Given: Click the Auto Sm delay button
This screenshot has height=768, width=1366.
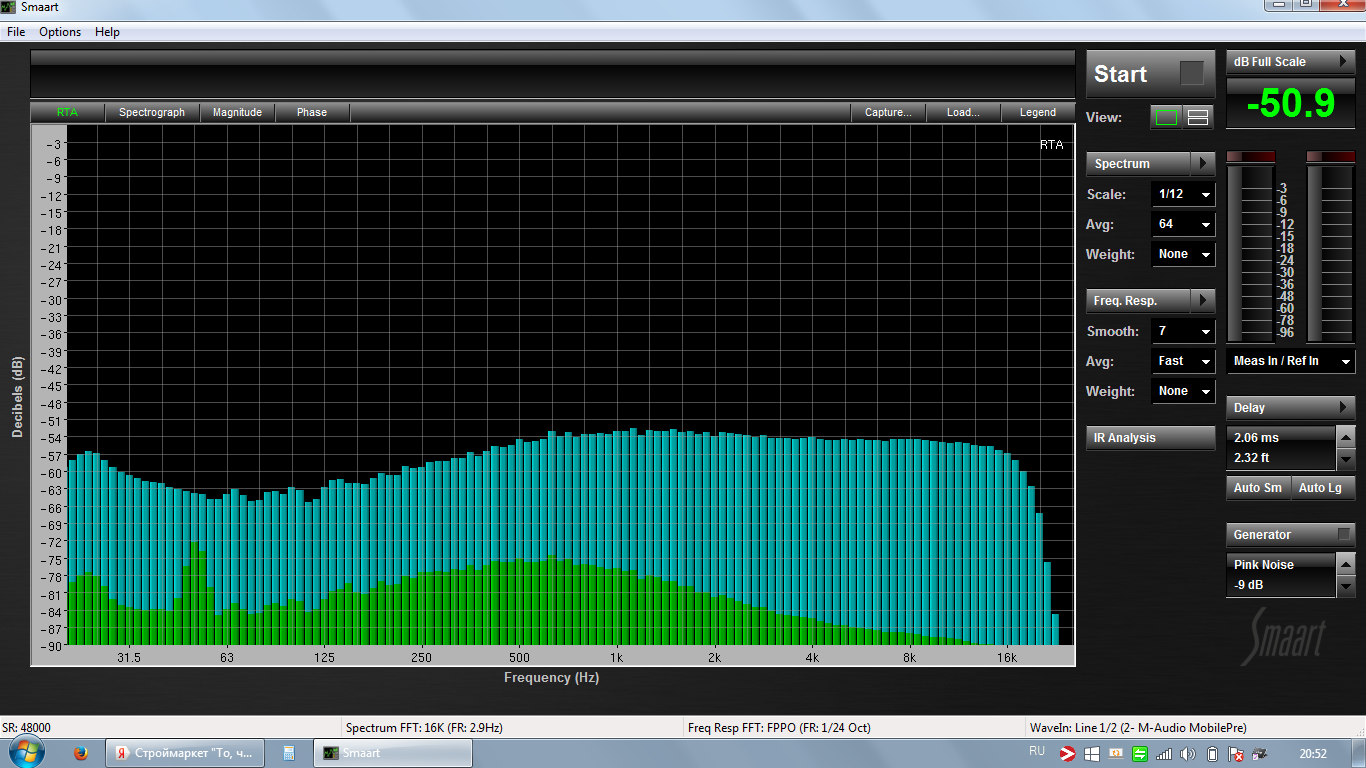Looking at the screenshot, I should [1257, 488].
